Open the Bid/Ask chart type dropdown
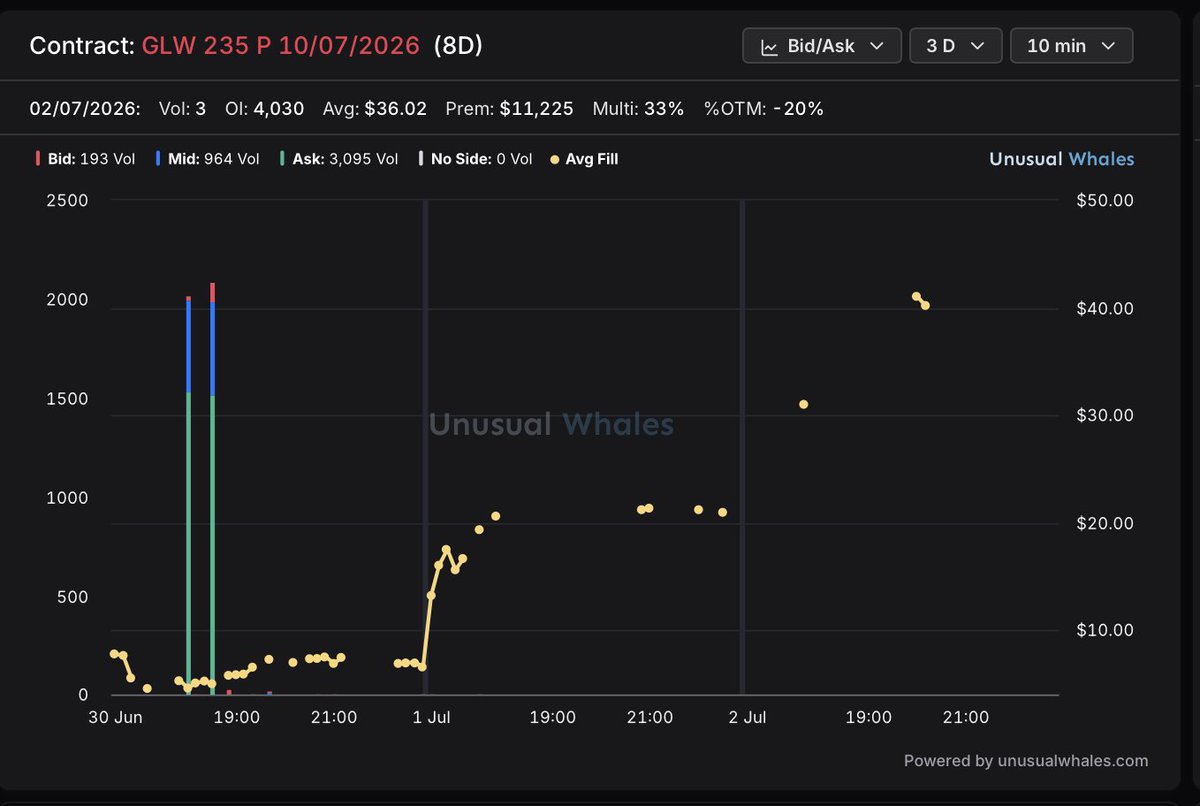This screenshot has height=806, width=1200. [822, 46]
